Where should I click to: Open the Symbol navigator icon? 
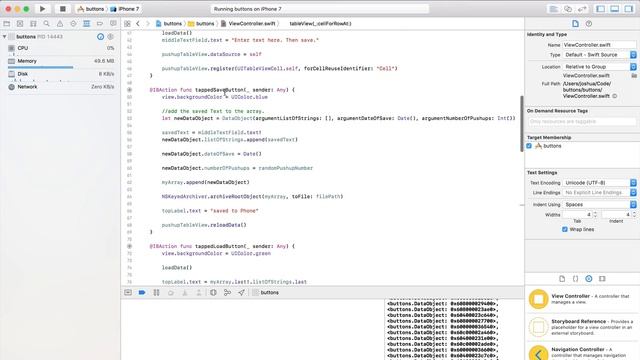tap(33, 24)
